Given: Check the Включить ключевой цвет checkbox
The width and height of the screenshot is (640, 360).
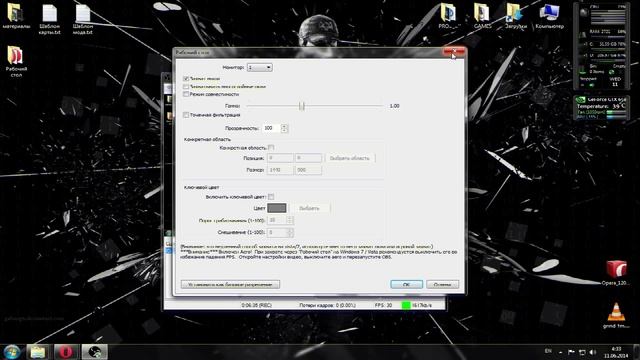Looking at the screenshot, I should pyautogui.click(x=271, y=197).
